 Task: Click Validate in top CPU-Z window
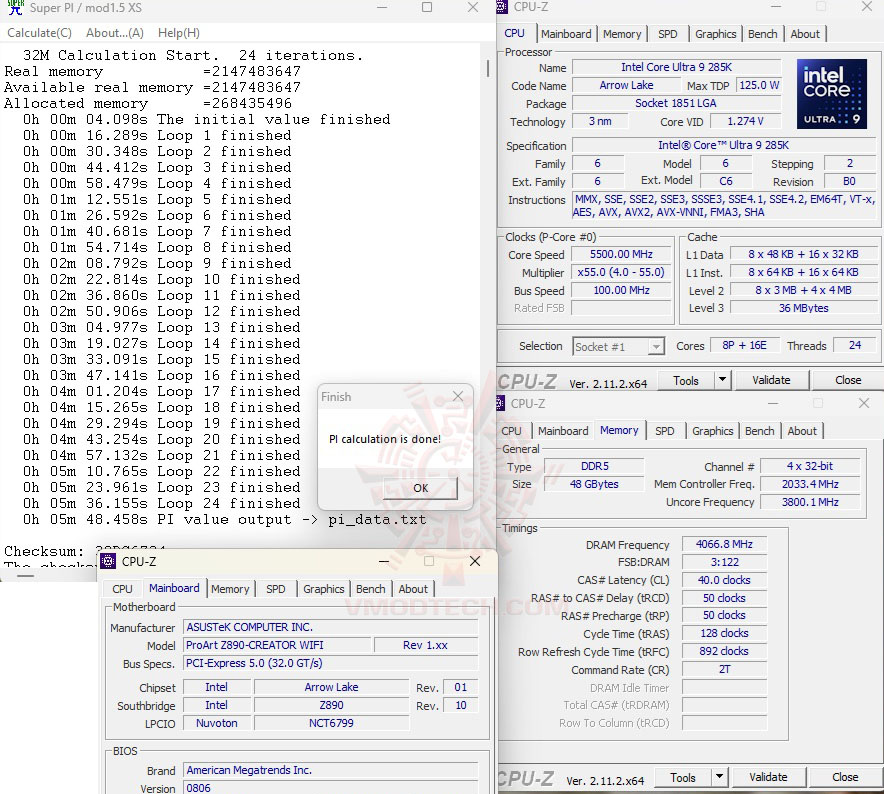pos(771,381)
